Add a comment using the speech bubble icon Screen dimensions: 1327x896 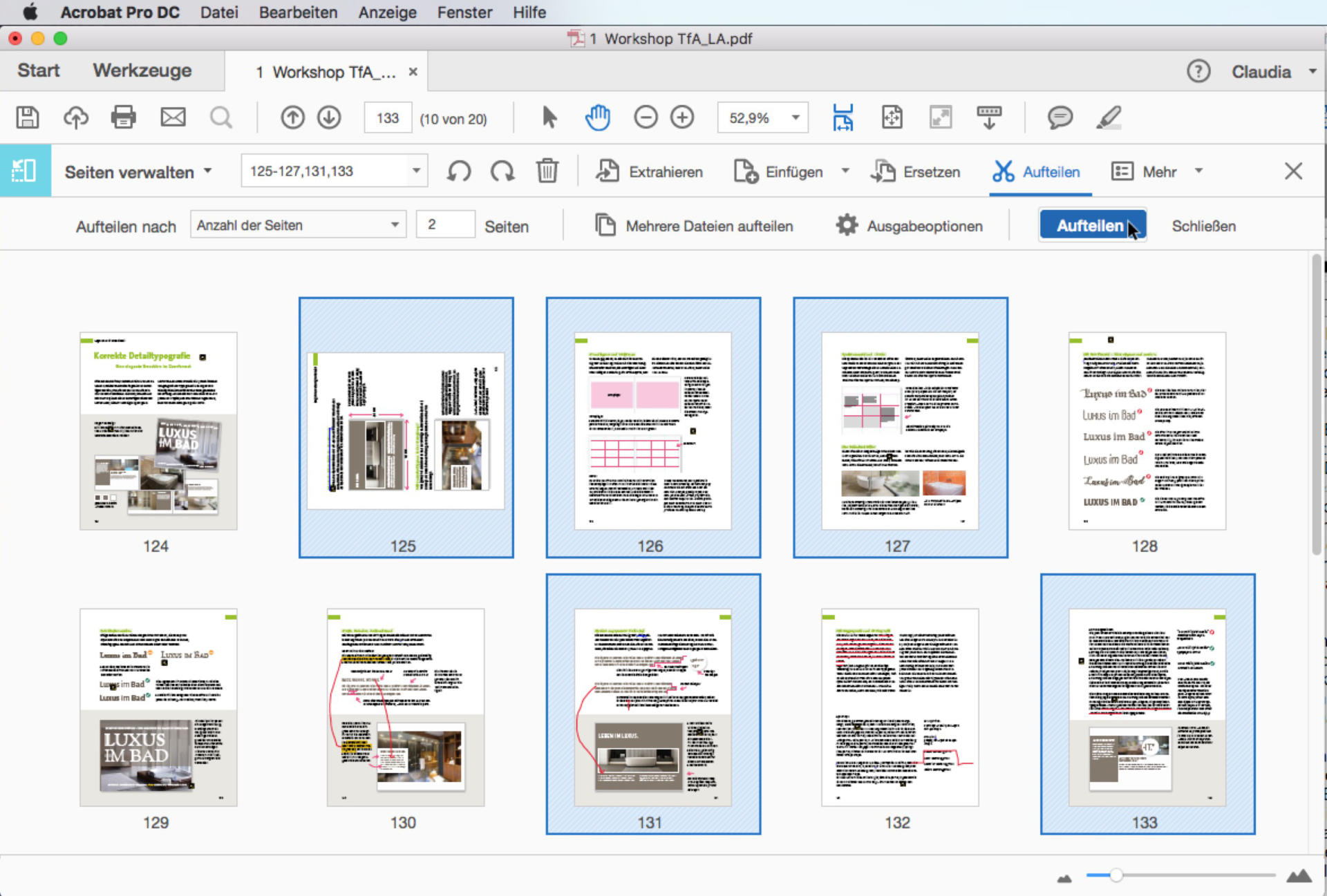[1060, 117]
